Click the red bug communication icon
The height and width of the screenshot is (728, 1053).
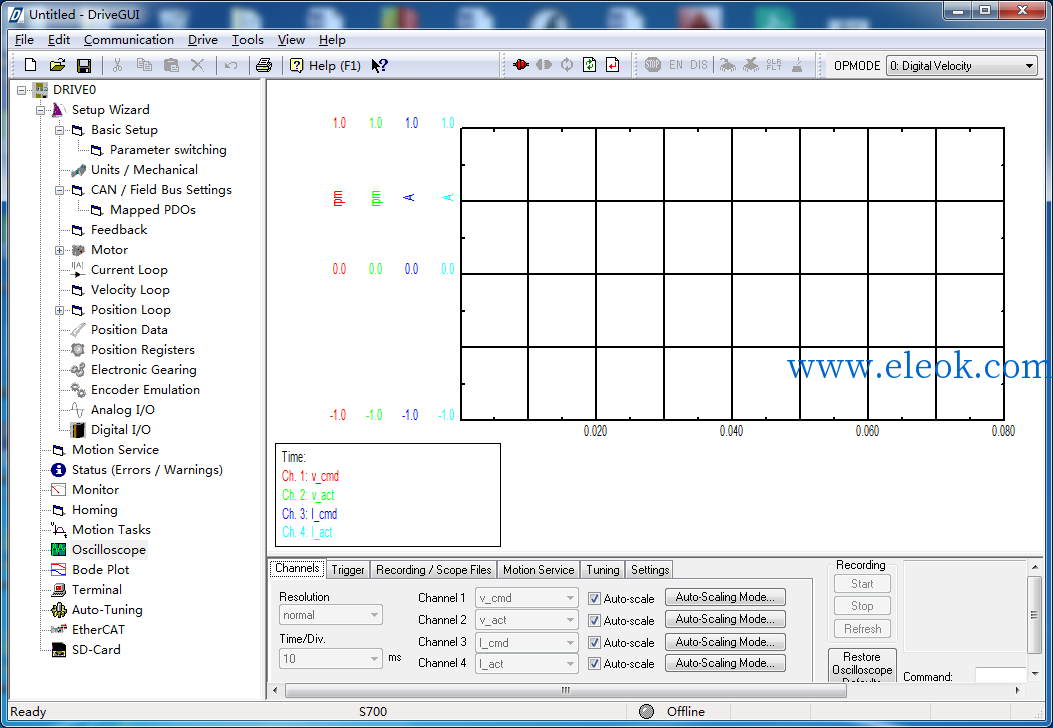(520, 65)
